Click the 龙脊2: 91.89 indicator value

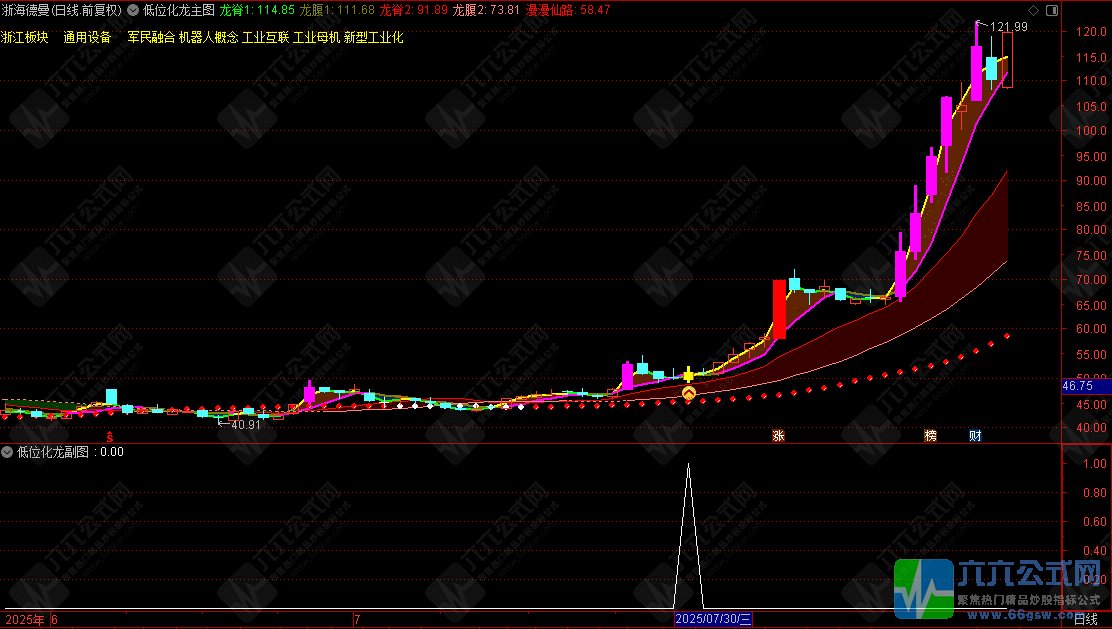[414, 10]
